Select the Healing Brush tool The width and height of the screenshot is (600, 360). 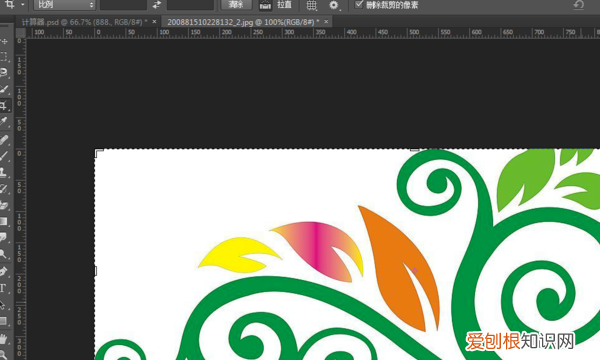[4, 139]
